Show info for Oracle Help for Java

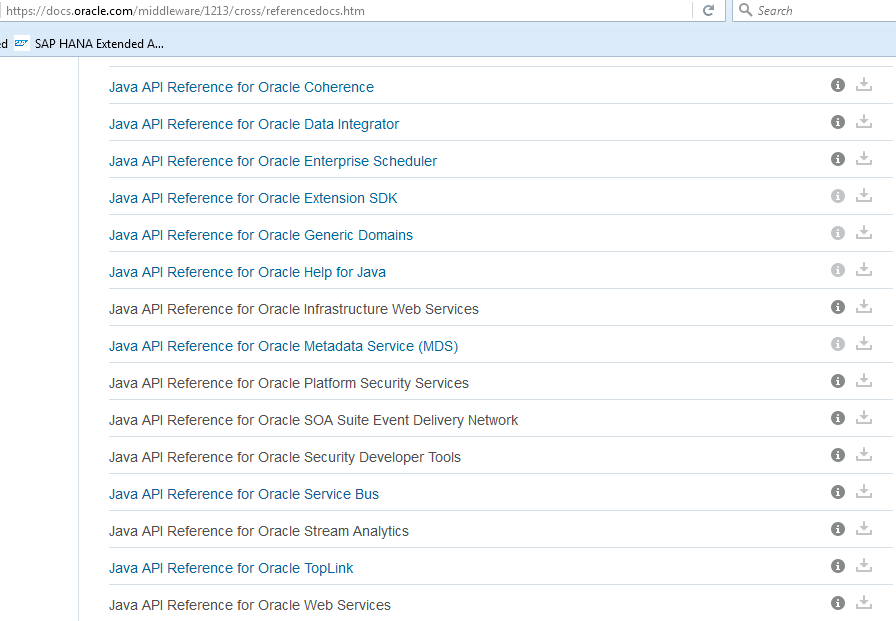click(838, 270)
